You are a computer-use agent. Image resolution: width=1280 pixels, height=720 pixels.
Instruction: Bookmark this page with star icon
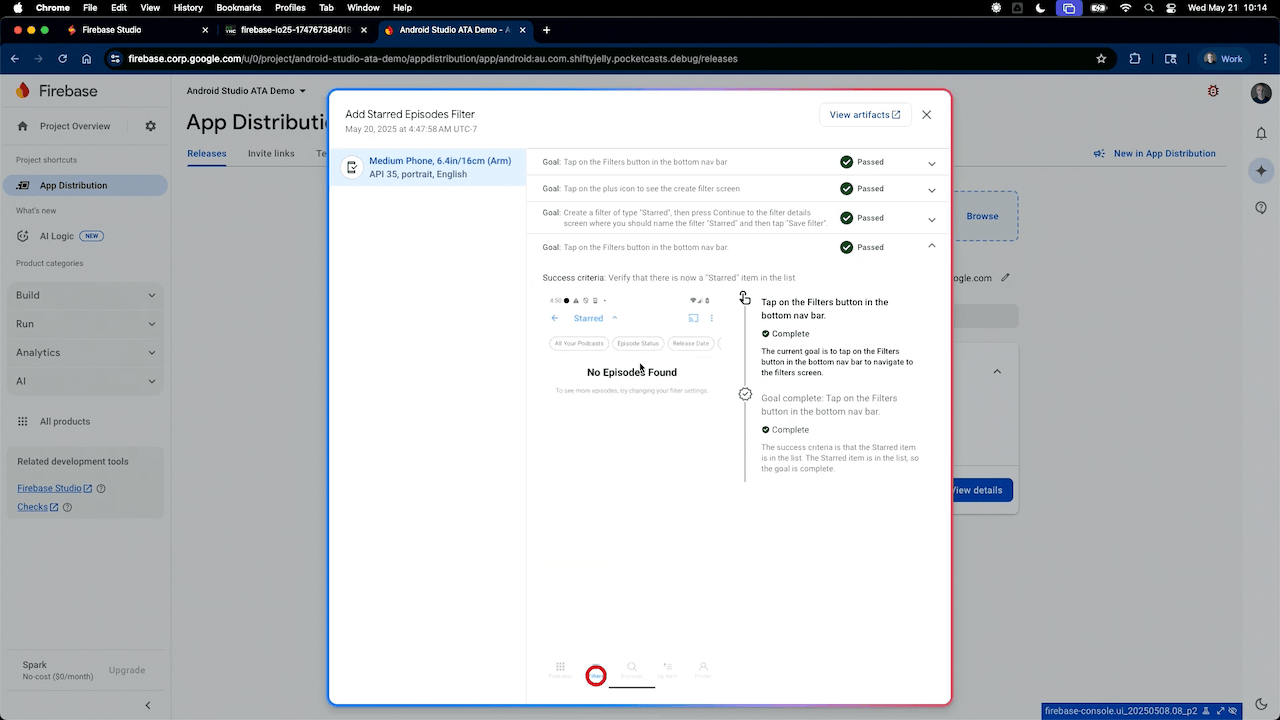pyautogui.click(x=1101, y=59)
